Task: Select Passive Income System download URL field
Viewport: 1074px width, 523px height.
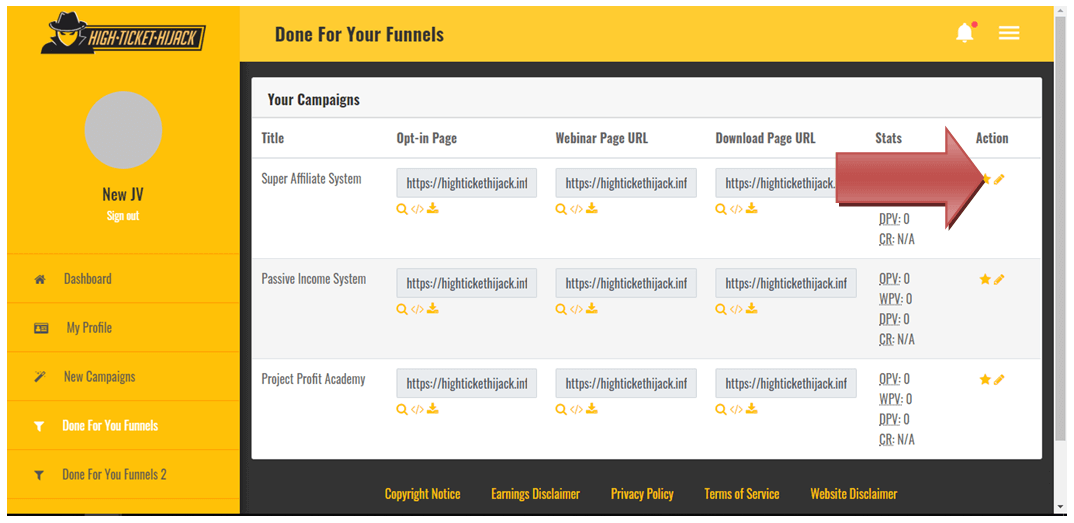Action: 786,283
